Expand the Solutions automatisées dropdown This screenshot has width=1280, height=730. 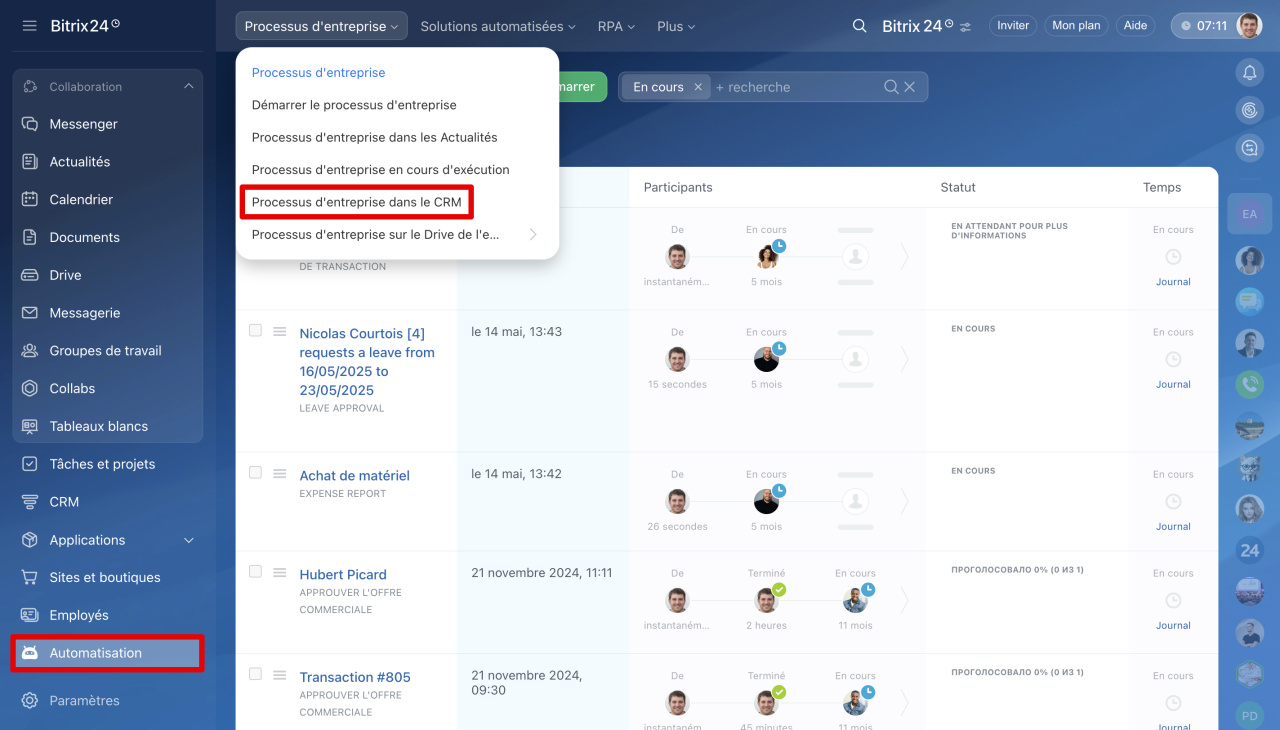click(x=497, y=26)
